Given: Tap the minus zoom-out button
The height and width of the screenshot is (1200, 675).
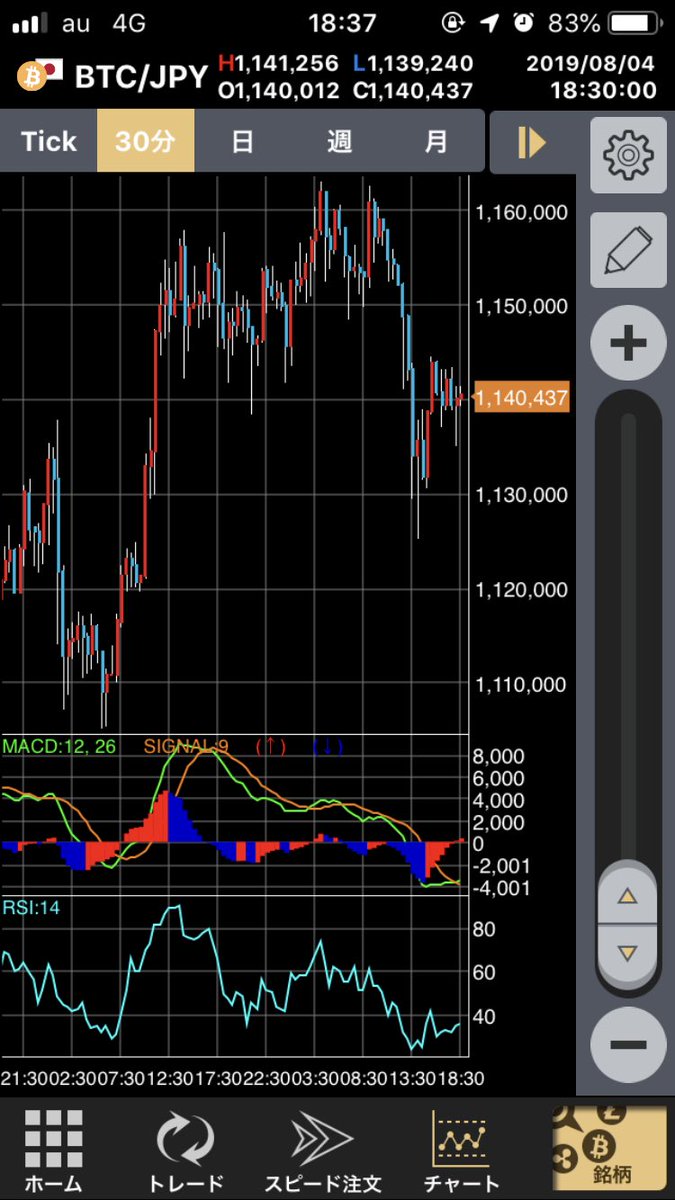Looking at the screenshot, I should click(627, 1045).
